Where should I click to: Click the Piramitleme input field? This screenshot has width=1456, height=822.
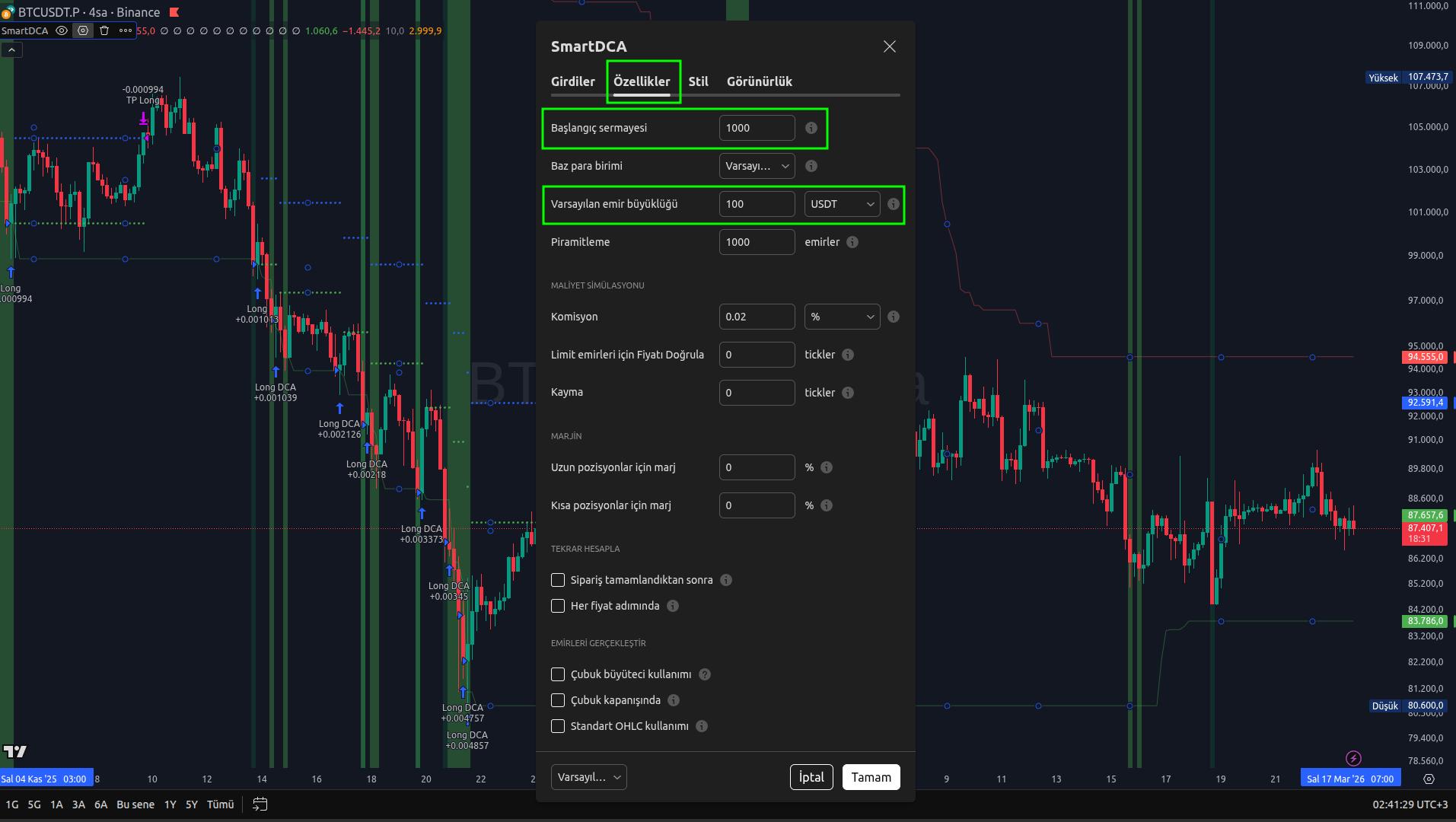(x=757, y=242)
